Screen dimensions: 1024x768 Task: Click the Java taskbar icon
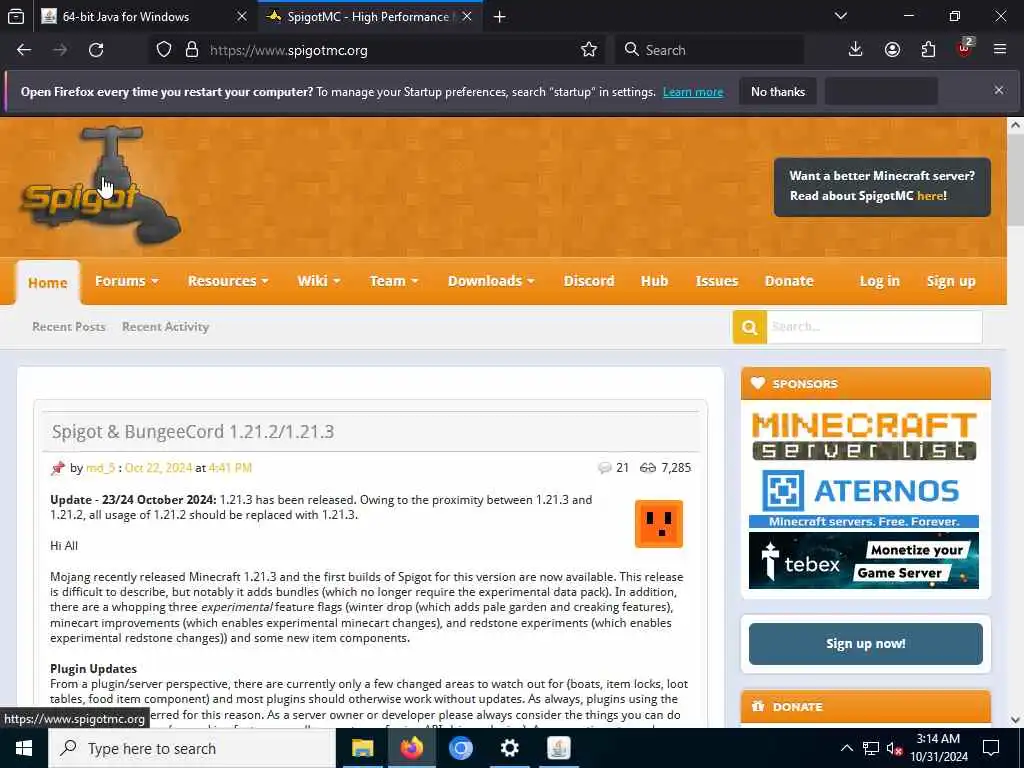pos(558,748)
